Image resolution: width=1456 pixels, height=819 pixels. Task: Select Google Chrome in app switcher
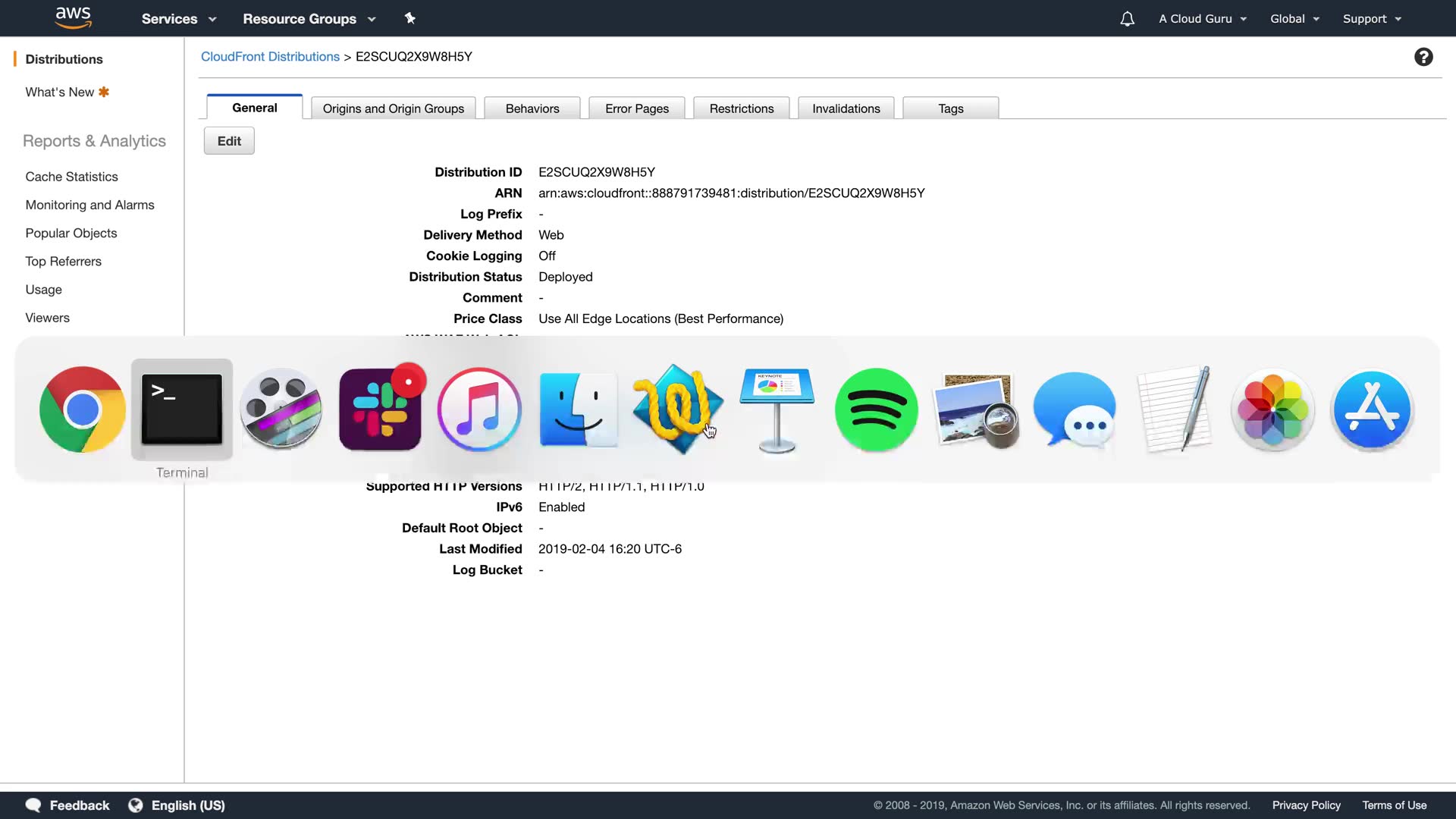pyautogui.click(x=83, y=409)
